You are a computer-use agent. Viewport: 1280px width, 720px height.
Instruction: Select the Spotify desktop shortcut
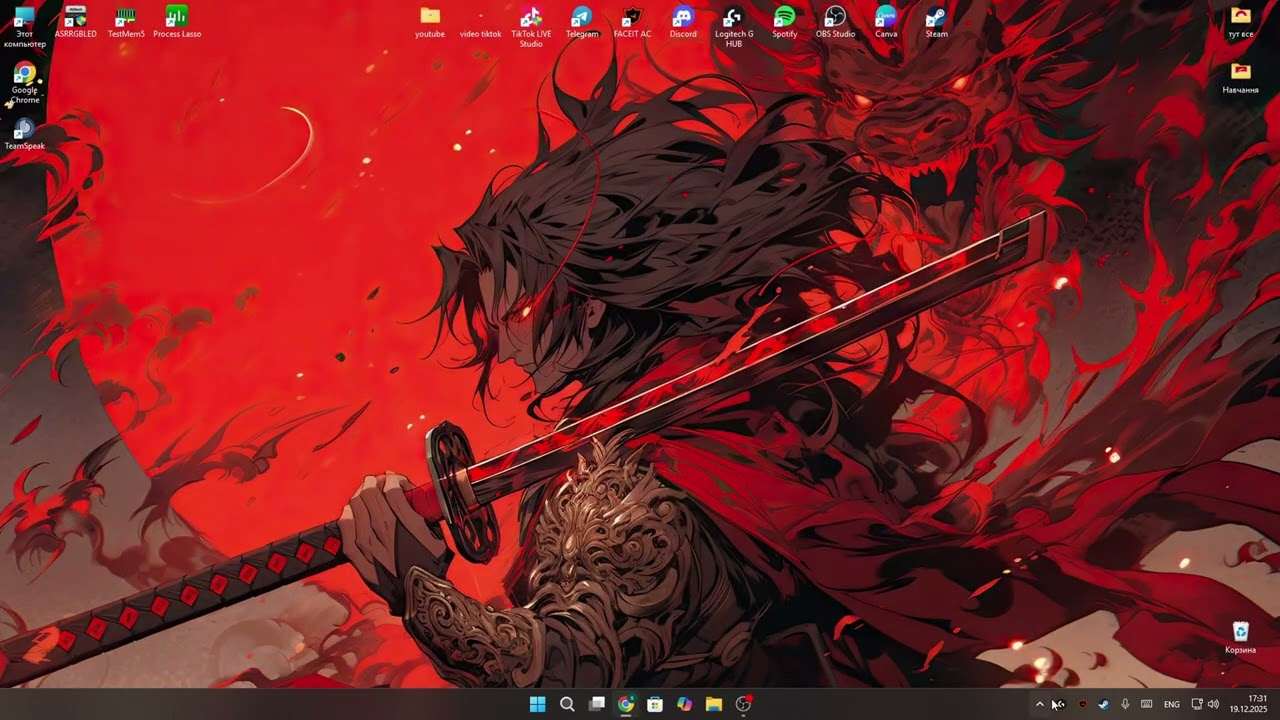785,22
